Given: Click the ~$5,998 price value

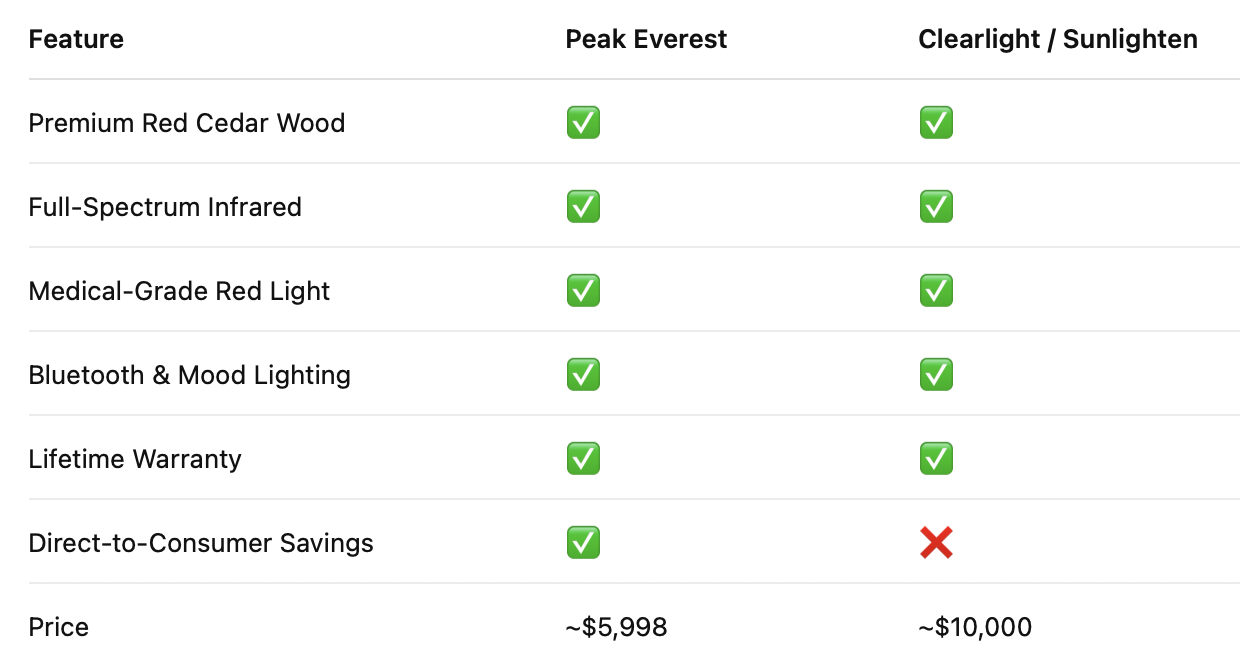Looking at the screenshot, I should point(616,627).
